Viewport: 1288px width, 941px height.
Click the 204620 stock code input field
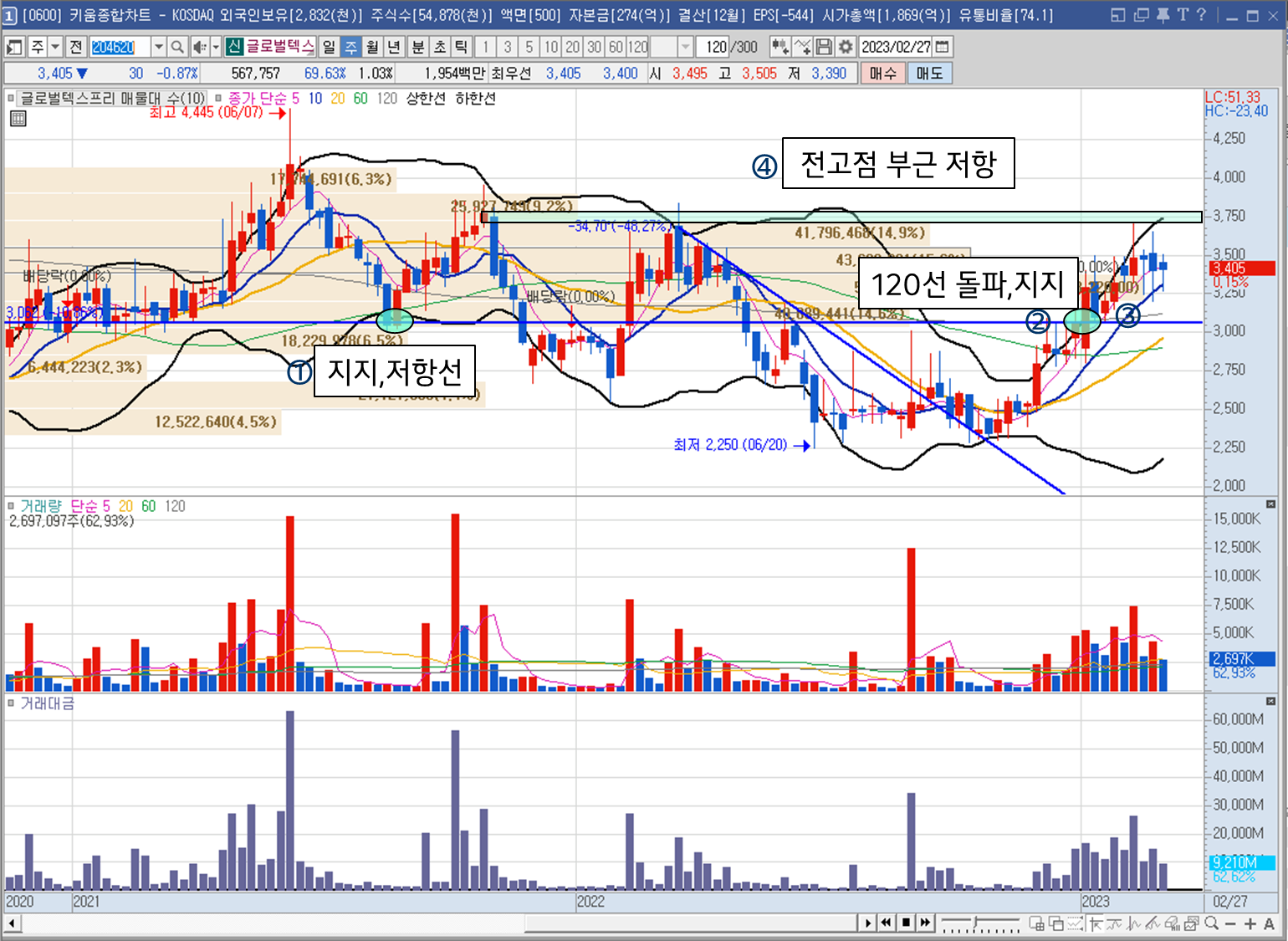(120, 47)
